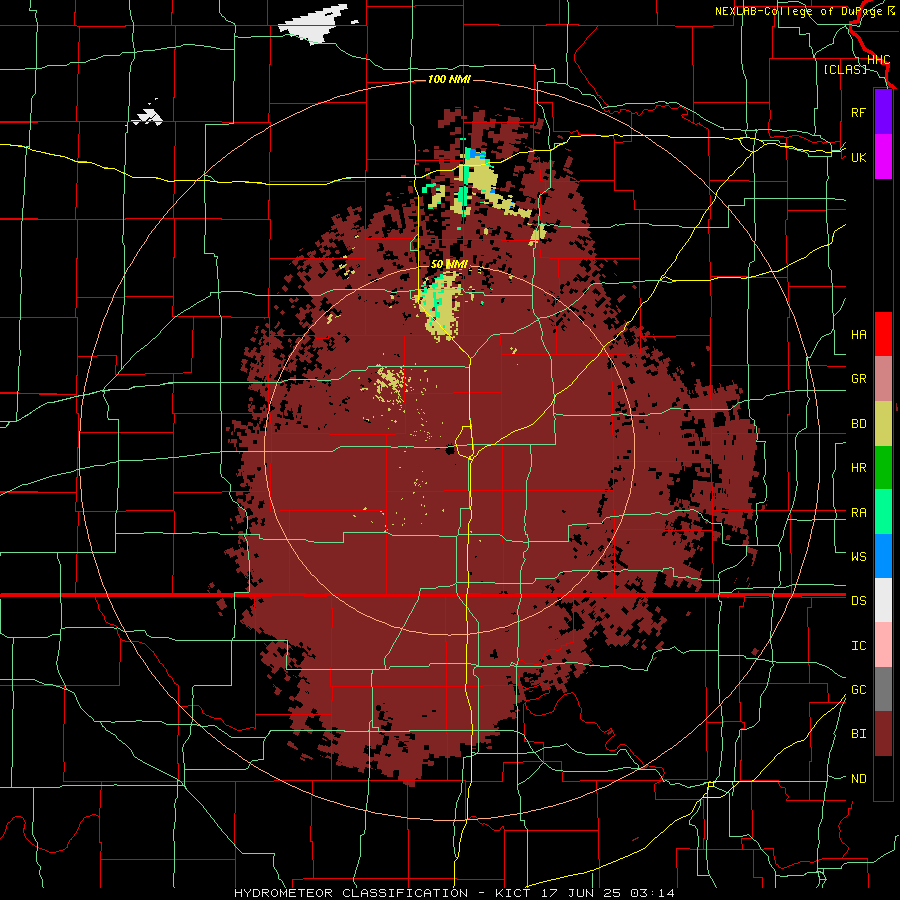Click the GC gray legend swatch
Image resolution: width=900 pixels, height=900 pixels.
coord(883,689)
